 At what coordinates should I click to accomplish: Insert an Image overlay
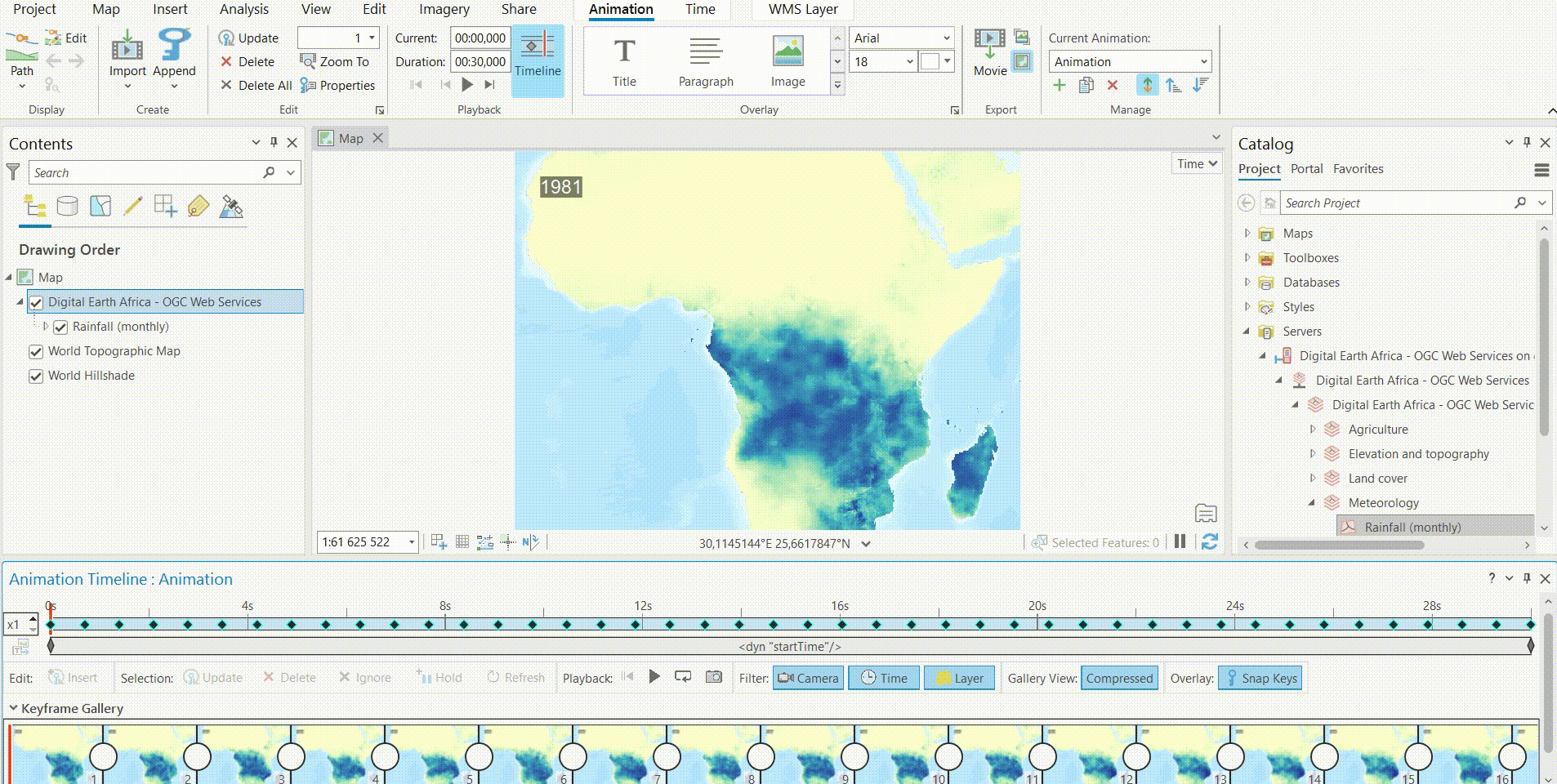(x=787, y=61)
